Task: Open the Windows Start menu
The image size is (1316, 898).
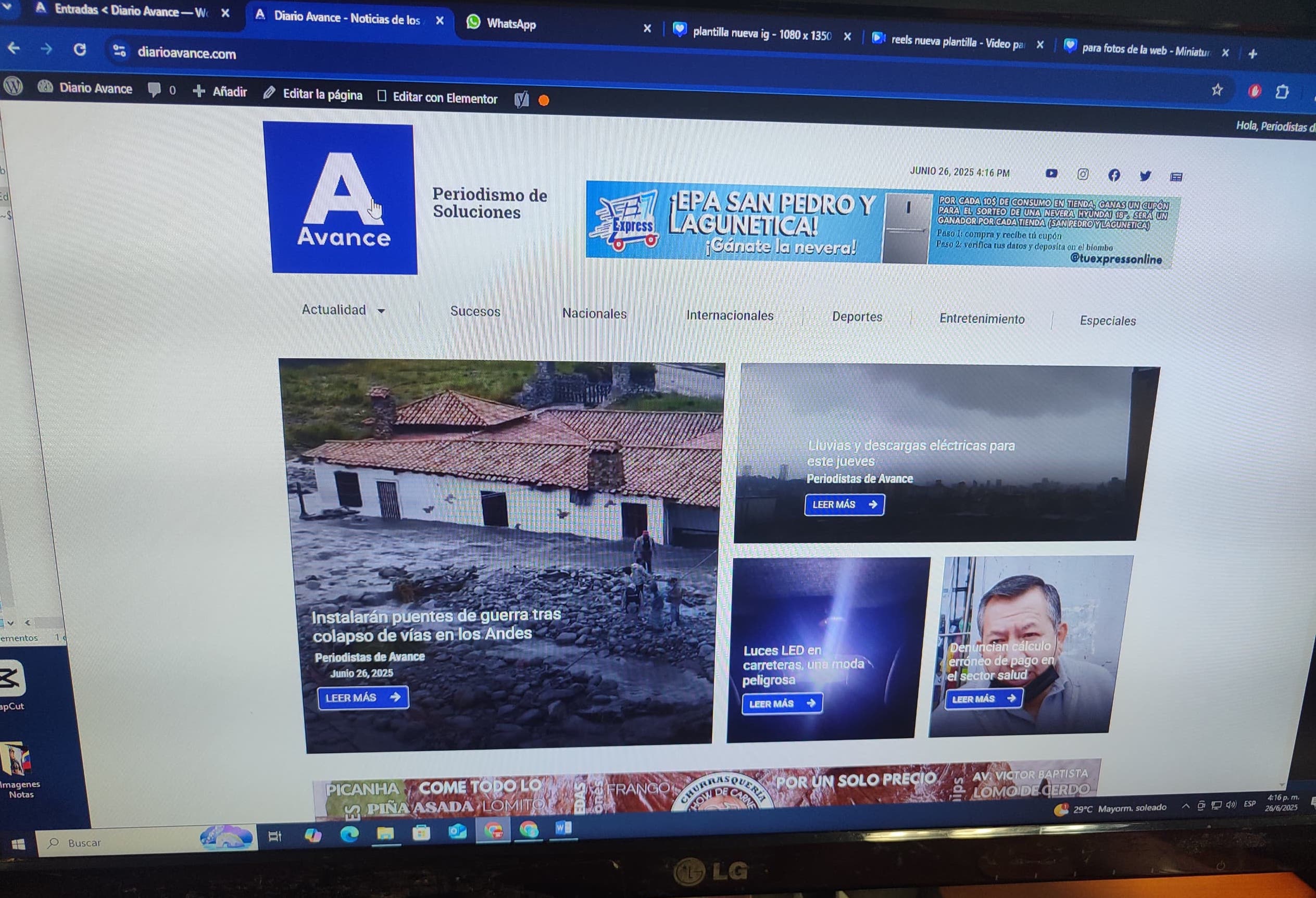Action: click(18, 845)
